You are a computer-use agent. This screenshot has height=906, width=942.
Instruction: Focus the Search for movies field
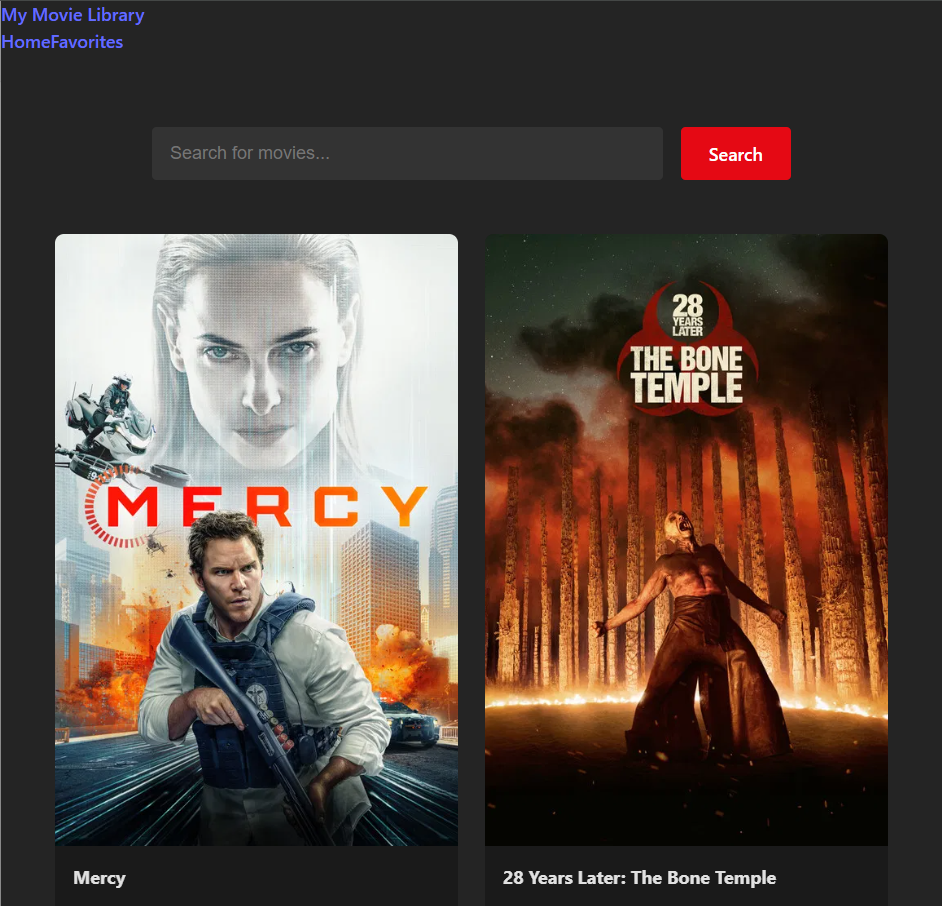point(407,153)
